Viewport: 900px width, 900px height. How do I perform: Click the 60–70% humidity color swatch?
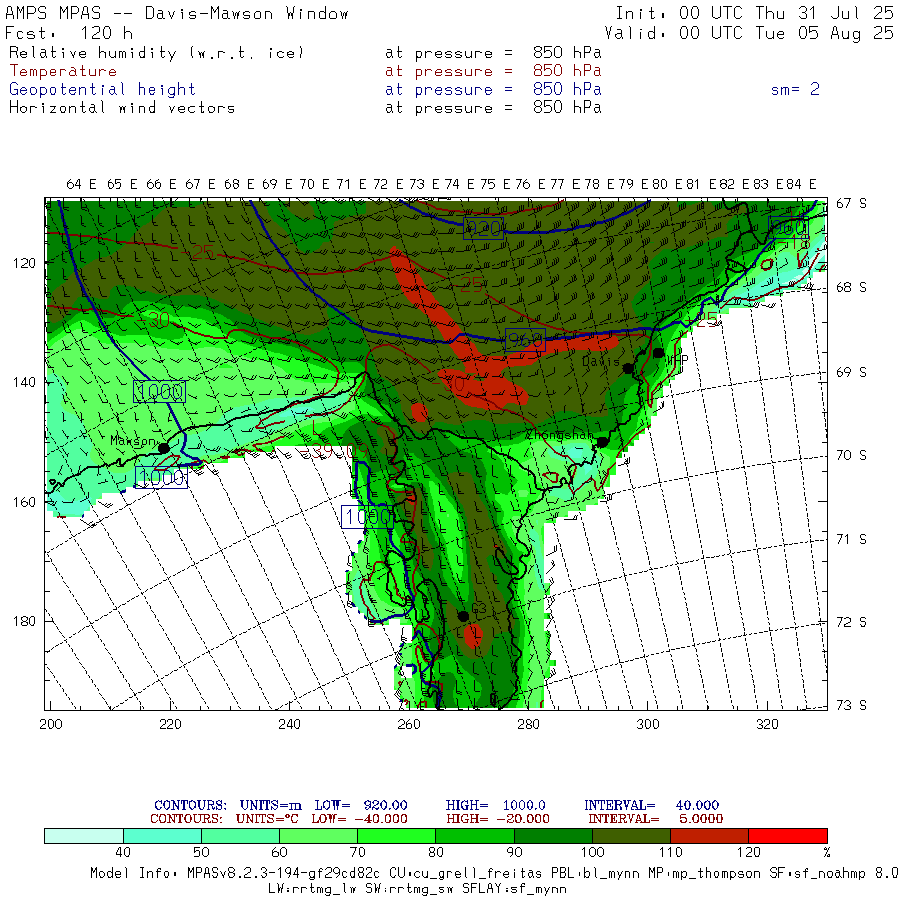(x=319, y=836)
